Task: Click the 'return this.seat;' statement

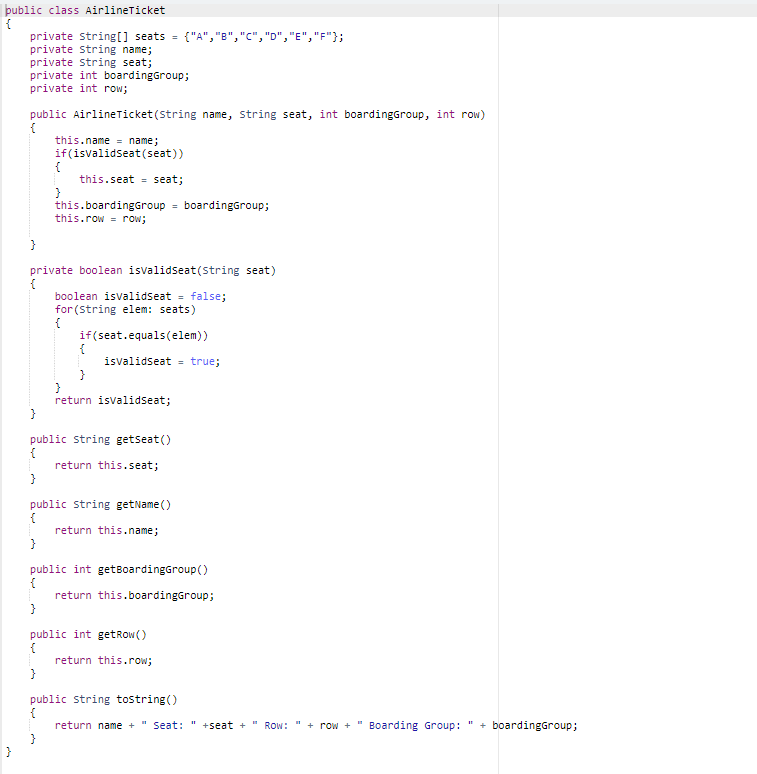Action: pyautogui.click(x=107, y=465)
